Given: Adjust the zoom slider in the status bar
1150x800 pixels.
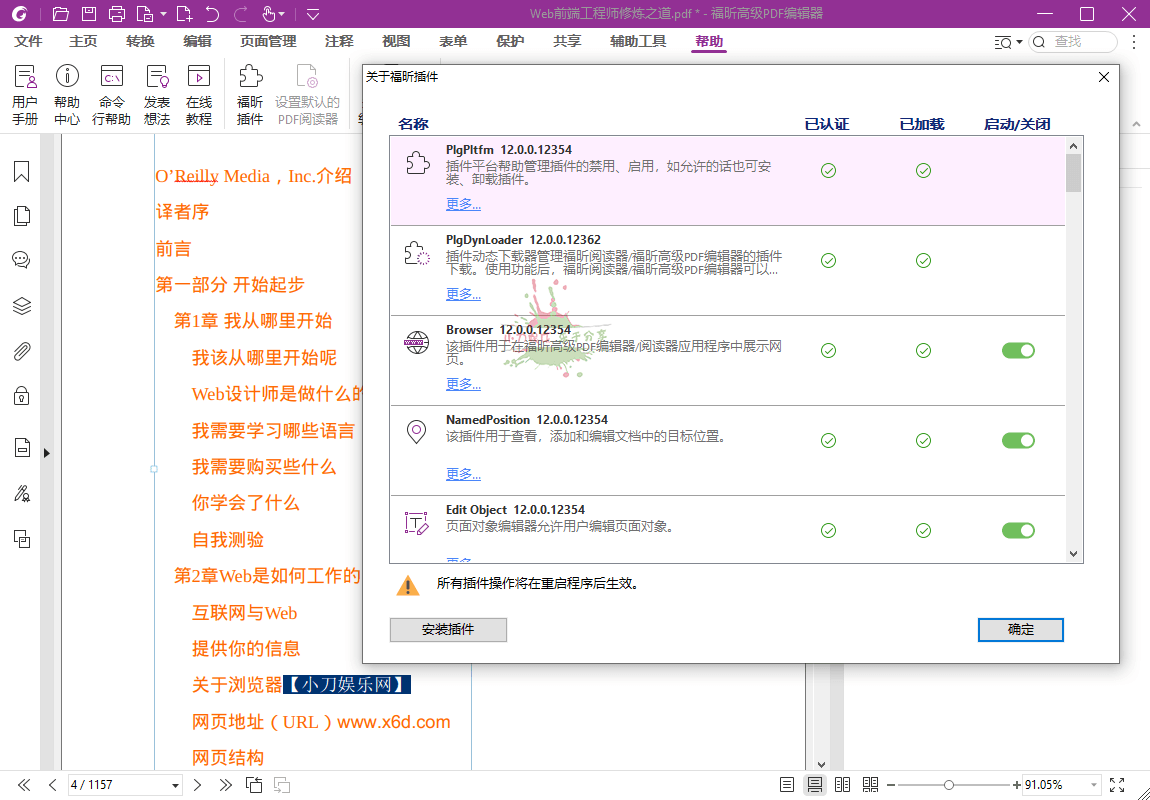Looking at the screenshot, I should coord(949,784).
